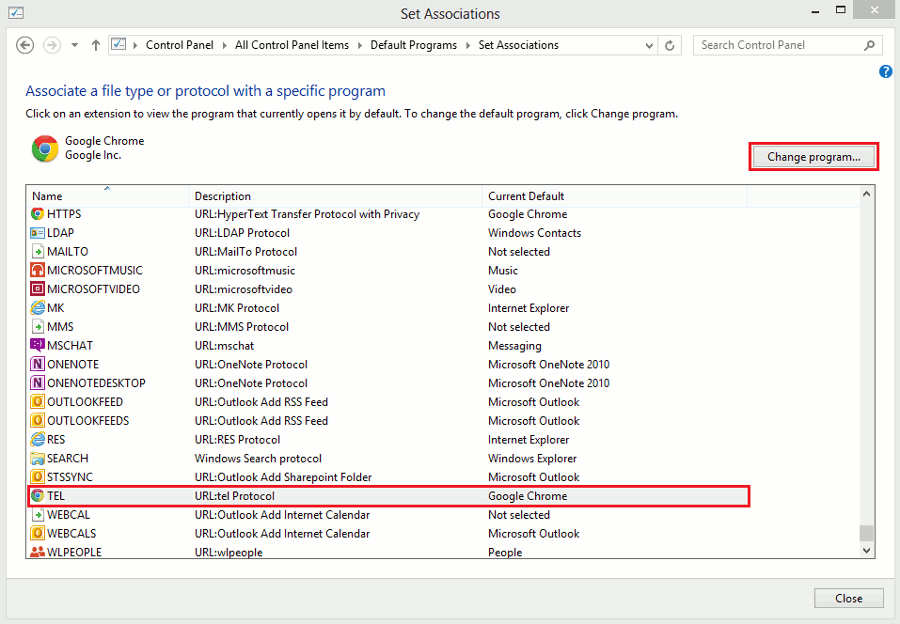Viewport: 900px width, 624px height.
Task: Click the Set Associations breadcrumb
Action: [x=518, y=45]
